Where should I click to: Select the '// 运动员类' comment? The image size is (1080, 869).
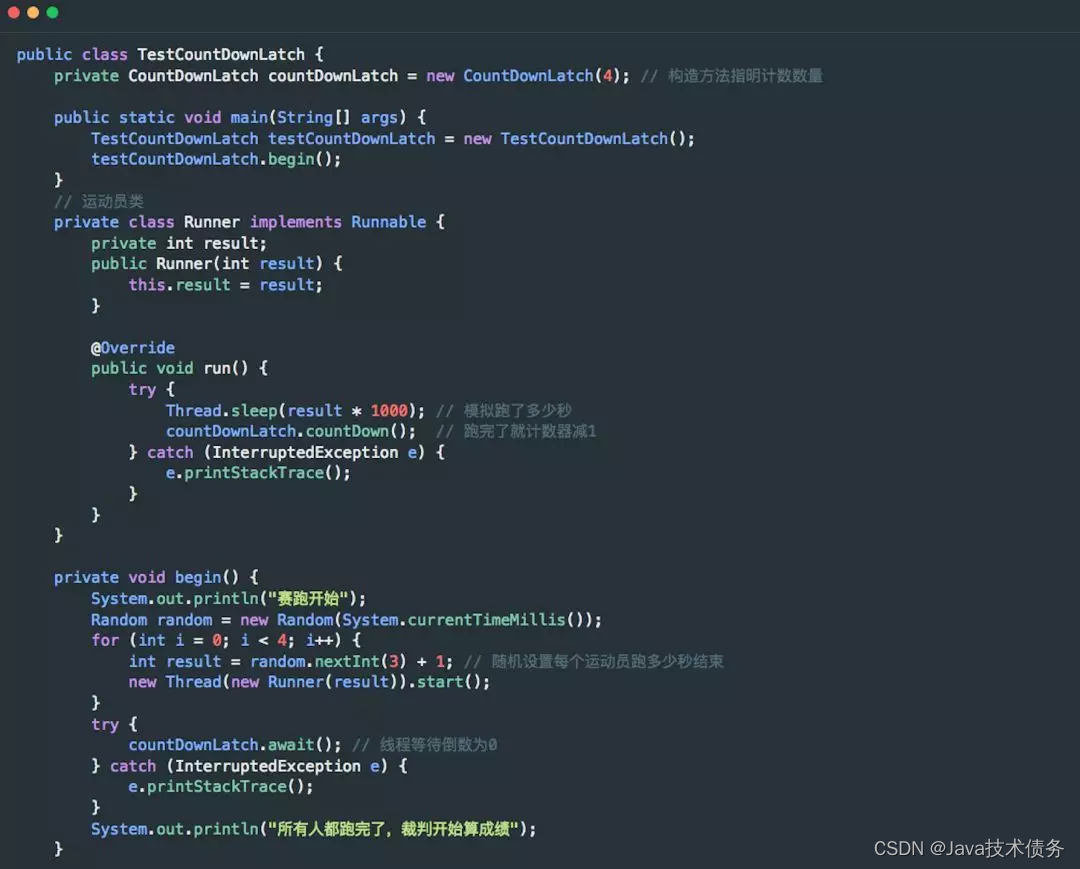click(x=99, y=201)
